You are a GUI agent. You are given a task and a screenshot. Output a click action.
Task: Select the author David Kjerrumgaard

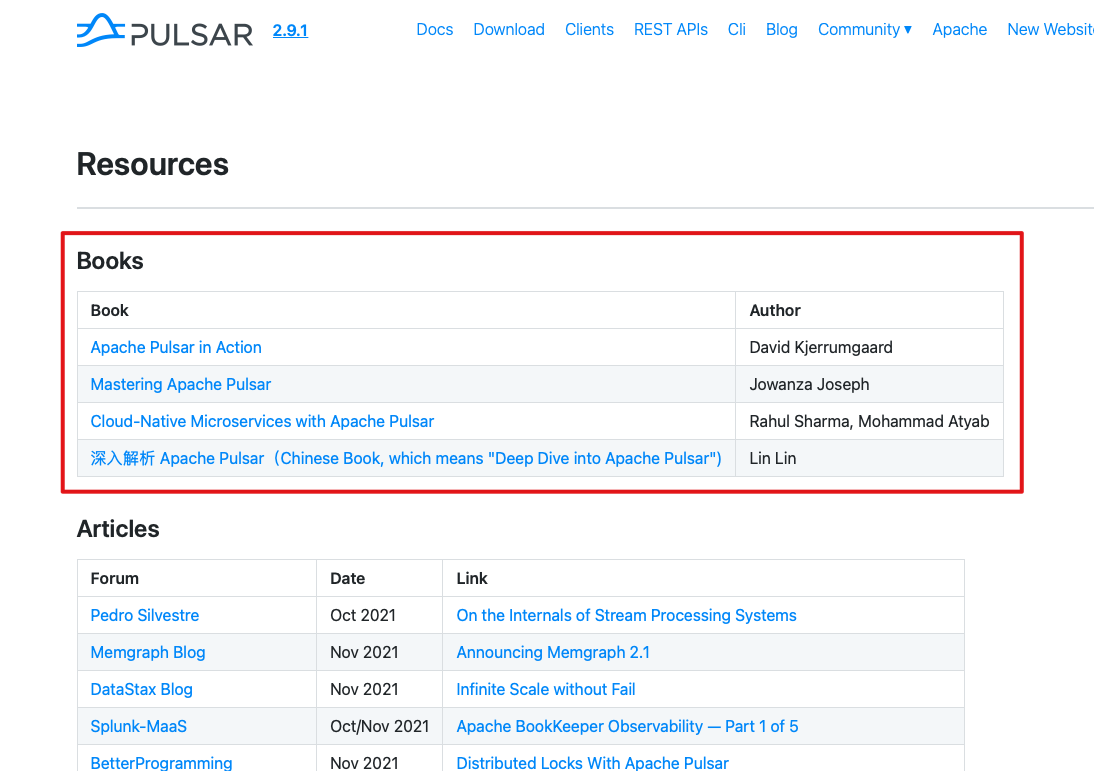(820, 347)
